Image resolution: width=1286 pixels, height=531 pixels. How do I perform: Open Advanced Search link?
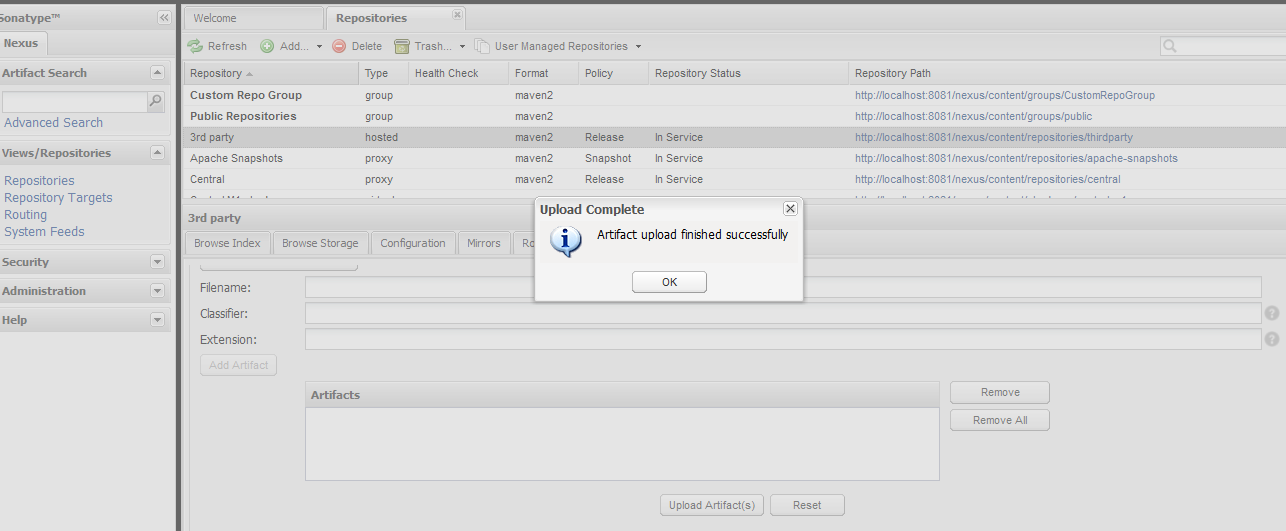pos(53,123)
